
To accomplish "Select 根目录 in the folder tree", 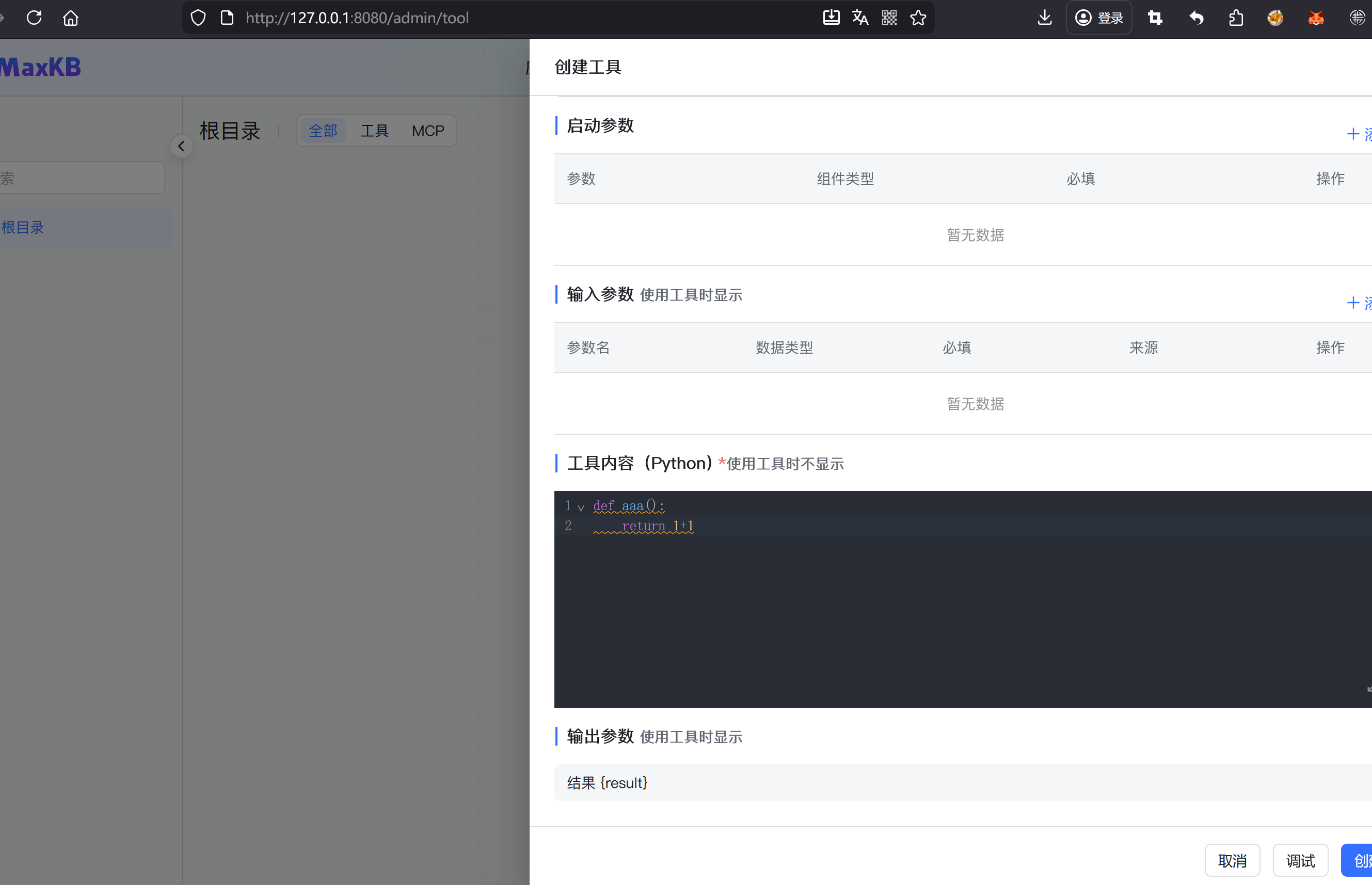I will coord(23,228).
